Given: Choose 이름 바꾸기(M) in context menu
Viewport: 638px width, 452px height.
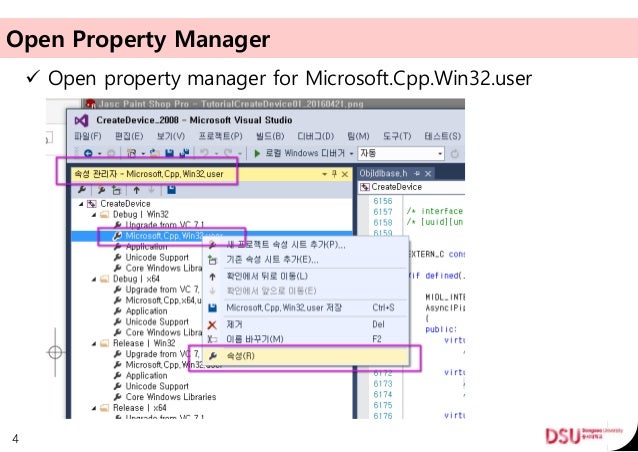Looking at the screenshot, I should (x=306, y=339).
